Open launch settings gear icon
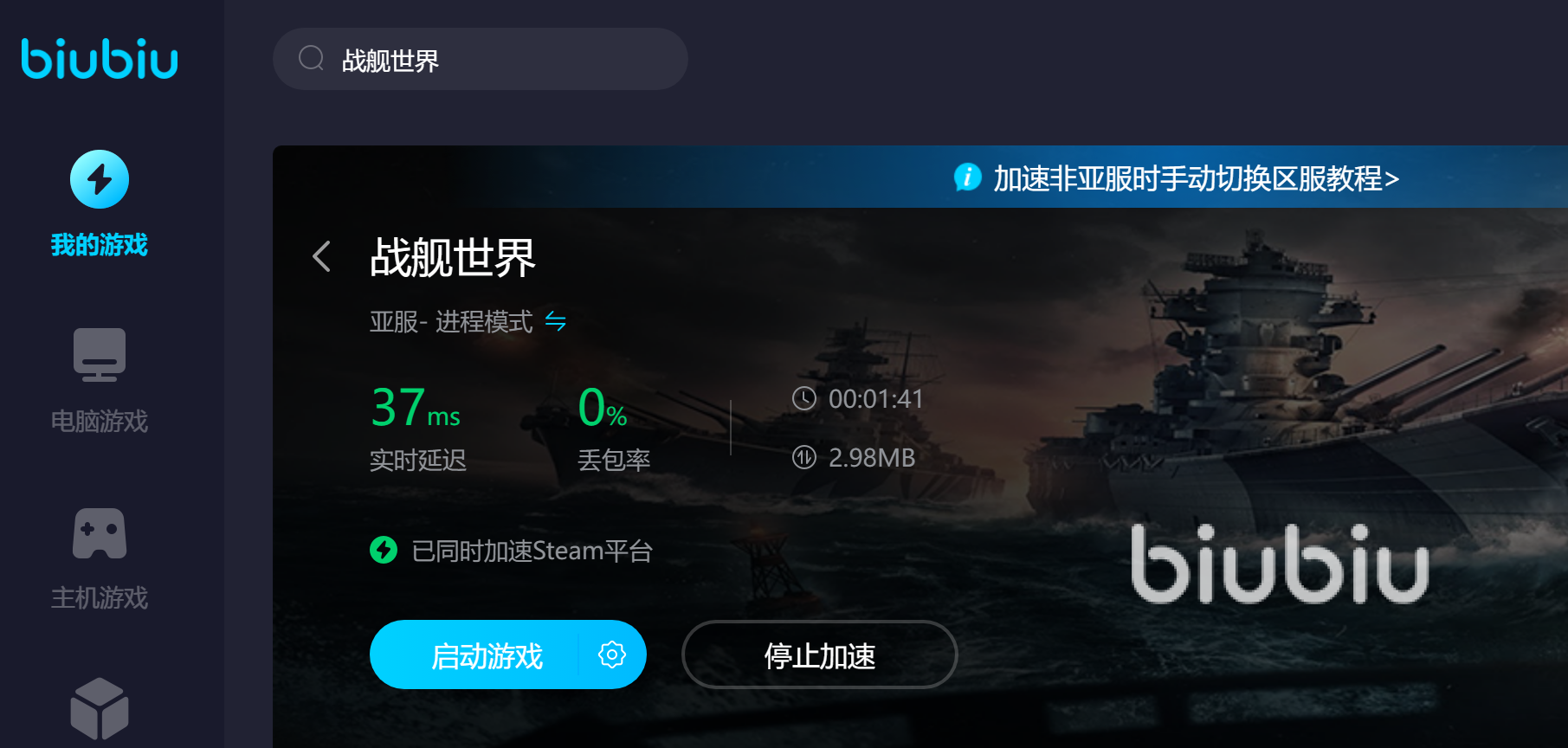 pos(612,654)
